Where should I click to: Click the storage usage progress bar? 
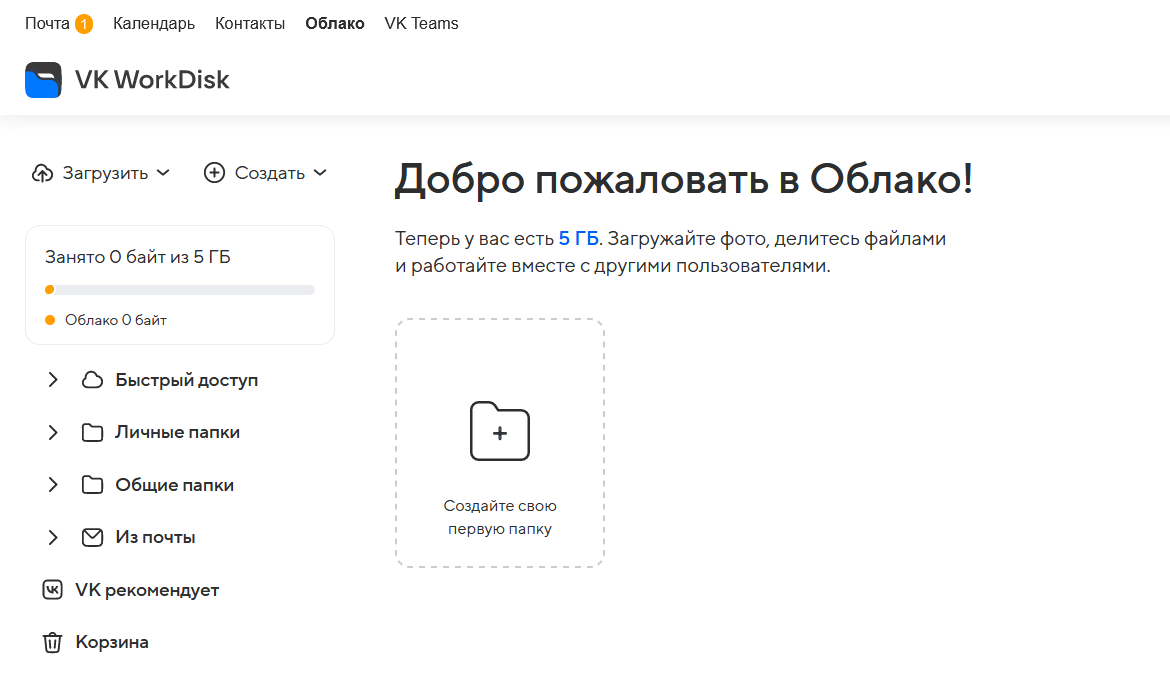180,290
